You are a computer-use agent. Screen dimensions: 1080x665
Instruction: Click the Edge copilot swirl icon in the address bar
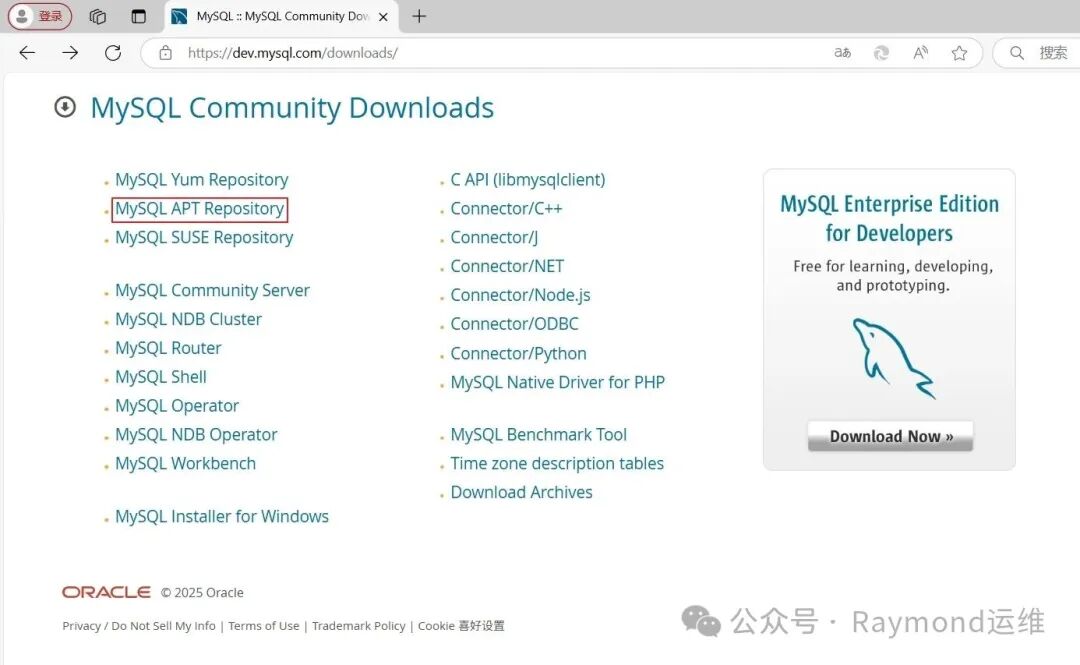click(881, 53)
